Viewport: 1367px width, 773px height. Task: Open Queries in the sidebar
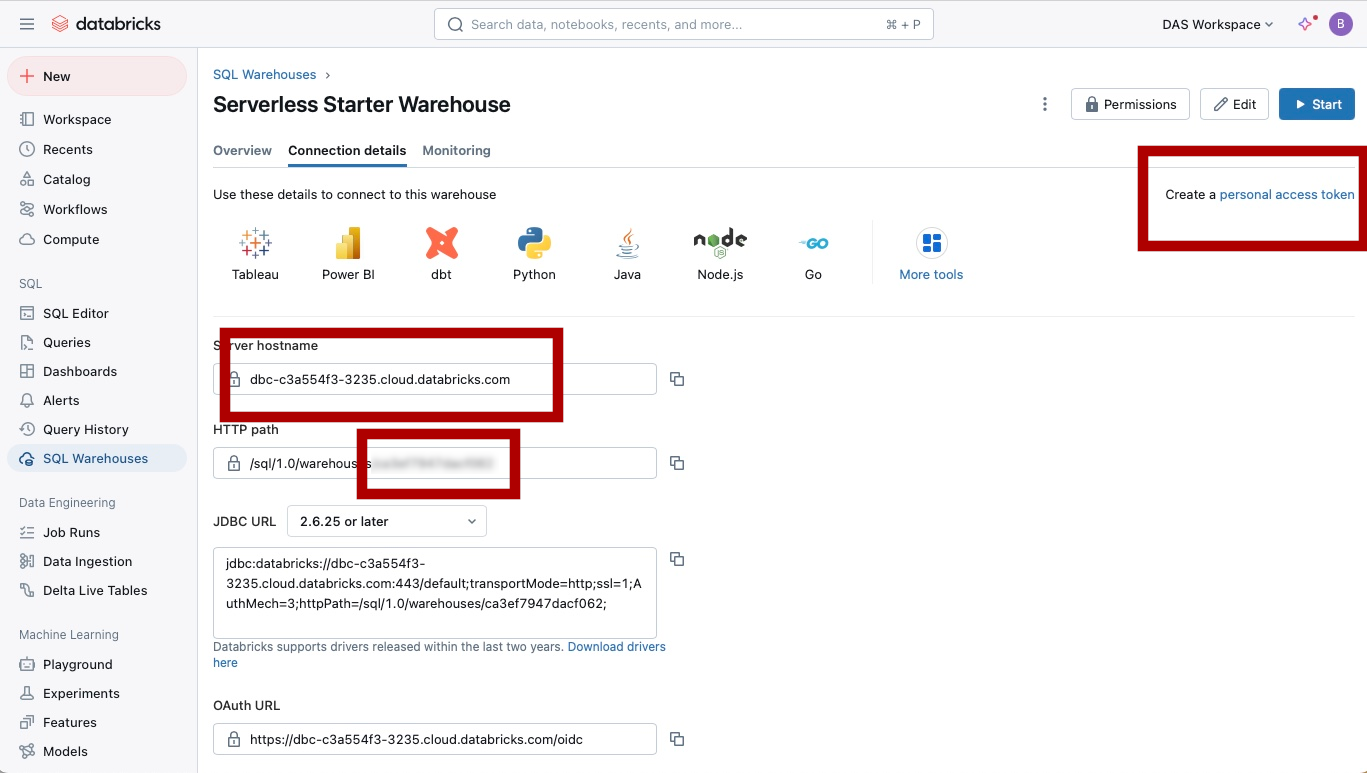[x=96, y=342]
